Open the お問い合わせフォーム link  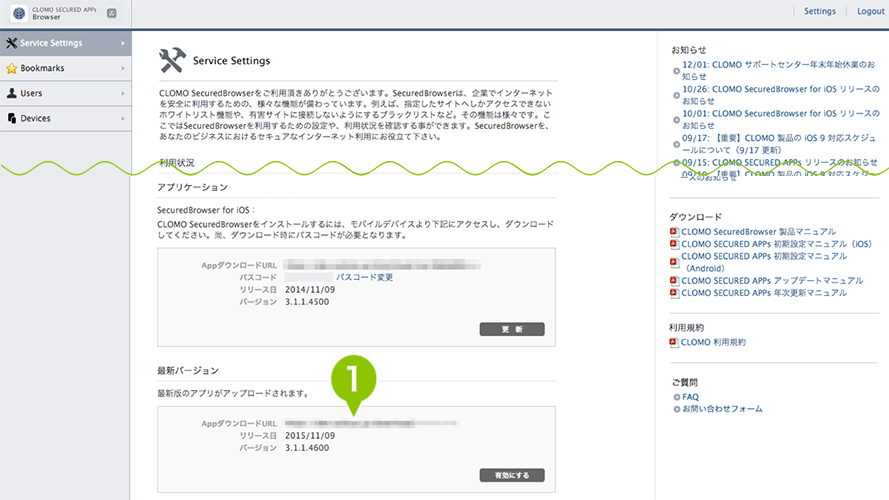[x=722, y=409]
